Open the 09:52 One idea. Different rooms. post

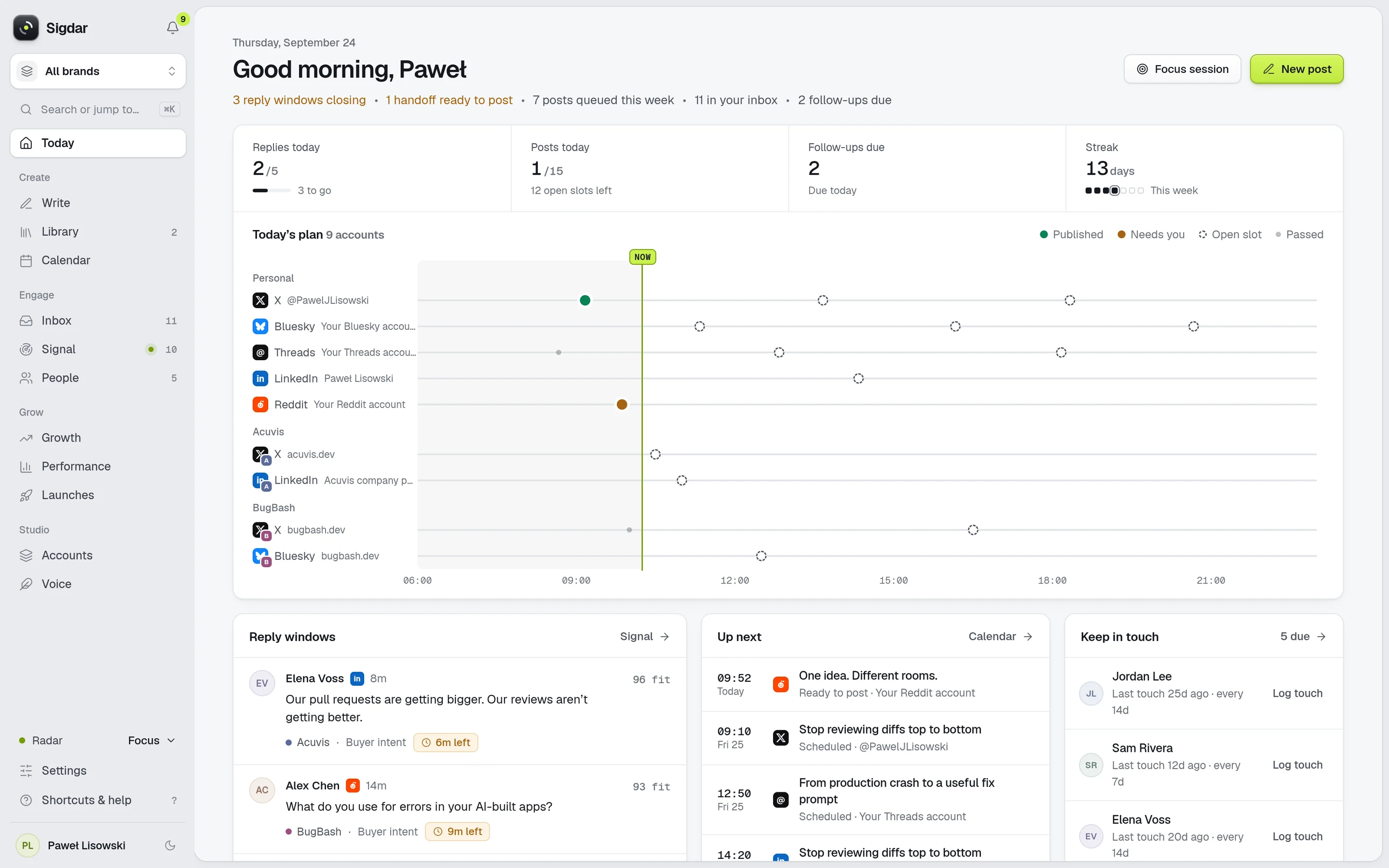(x=875, y=684)
